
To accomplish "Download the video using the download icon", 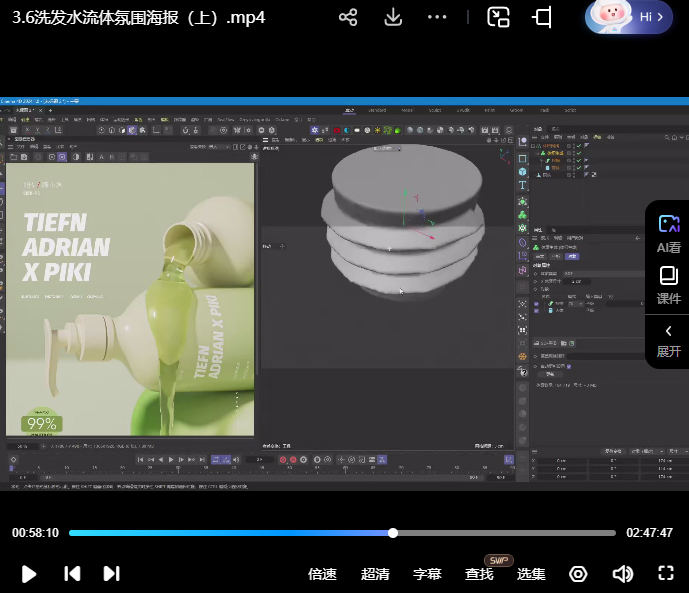I will tap(394, 18).
